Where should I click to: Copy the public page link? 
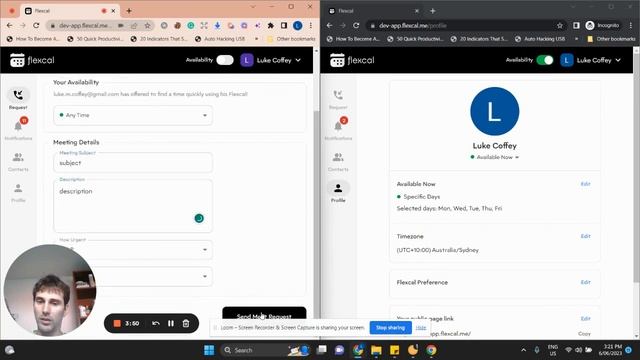[x=584, y=333]
